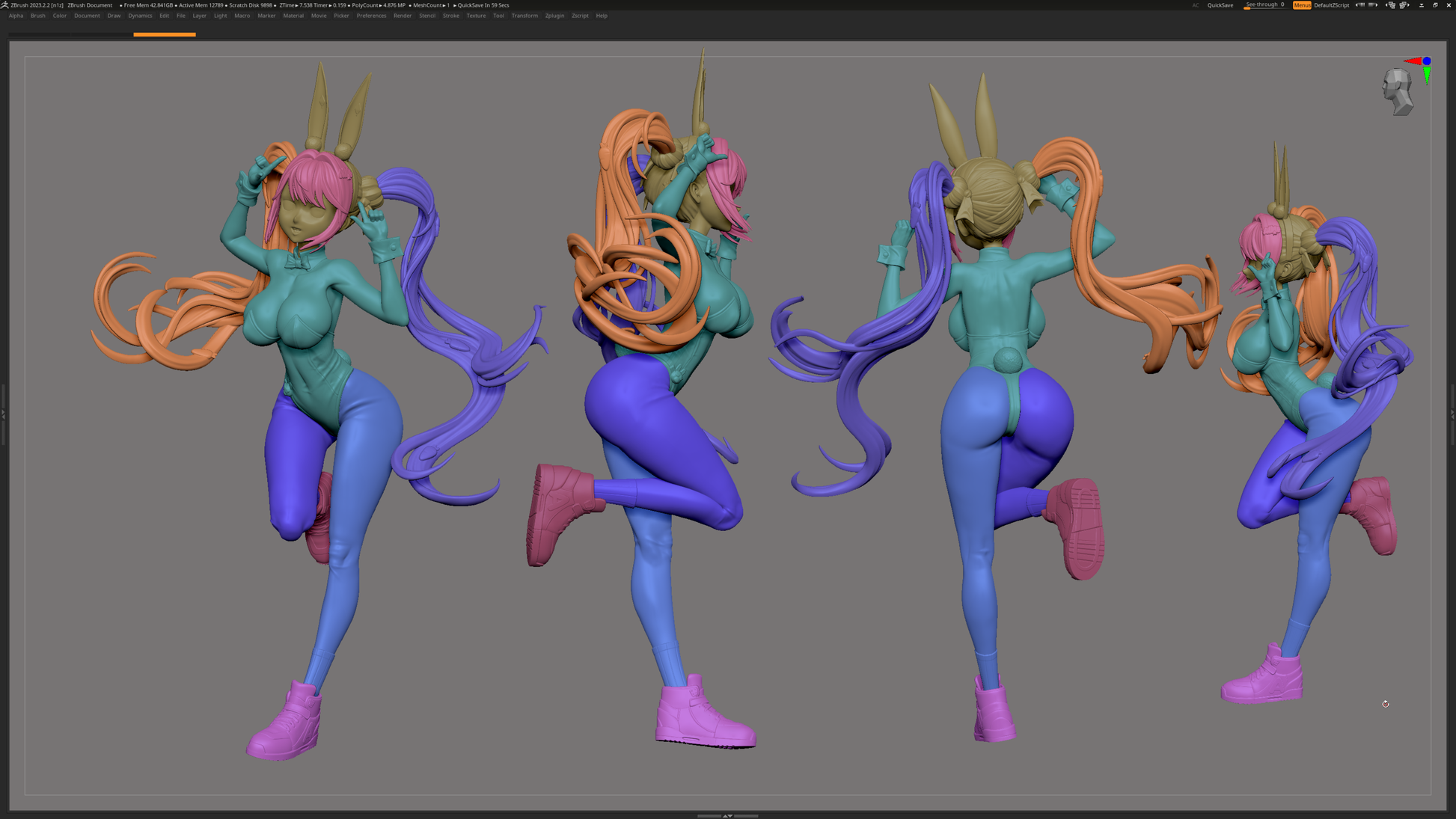Image resolution: width=1456 pixels, height=819 pixels.
Task: Adjust the See-through slider
Action: [x=1264, y=5]
